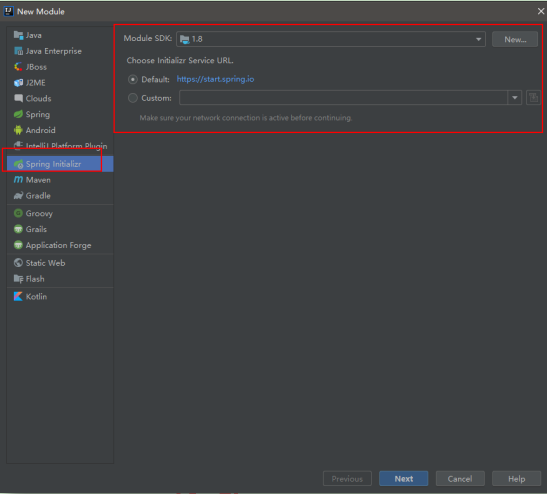Enable the Custom URL radio button

coord(133,98)
